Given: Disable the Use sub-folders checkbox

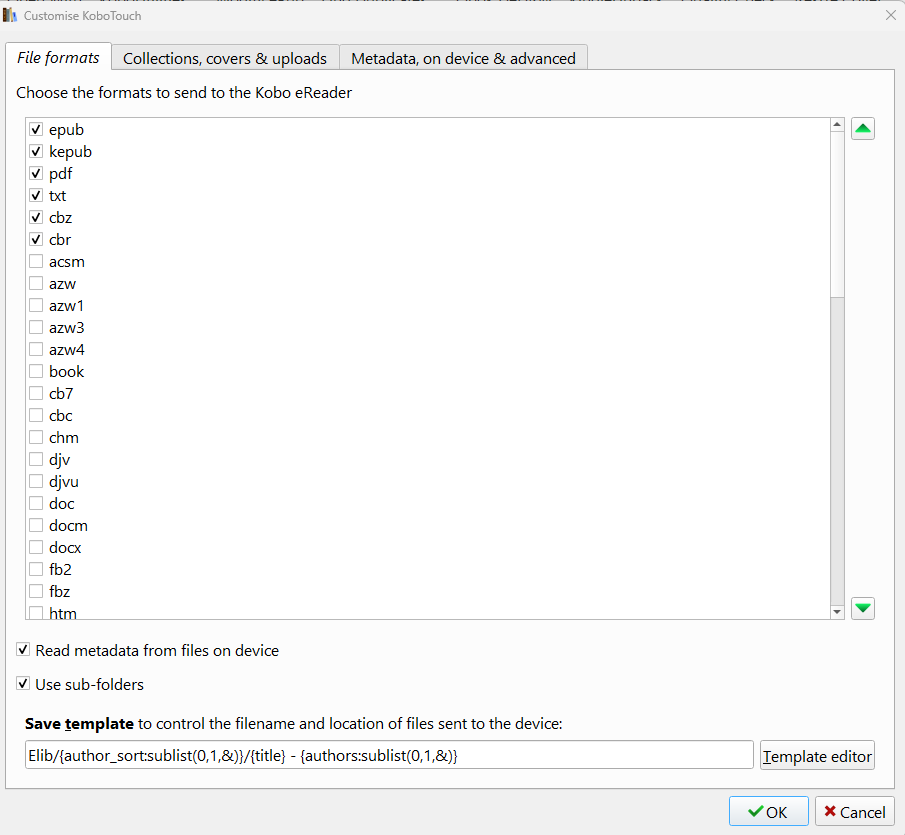Looking at the screenshot, I should 23,684.
